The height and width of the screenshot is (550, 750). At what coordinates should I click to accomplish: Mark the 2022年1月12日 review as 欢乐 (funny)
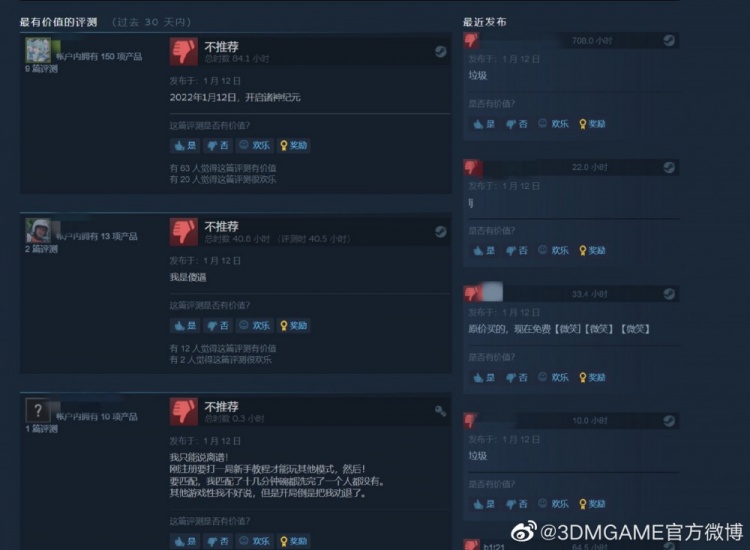click(254, 145)
